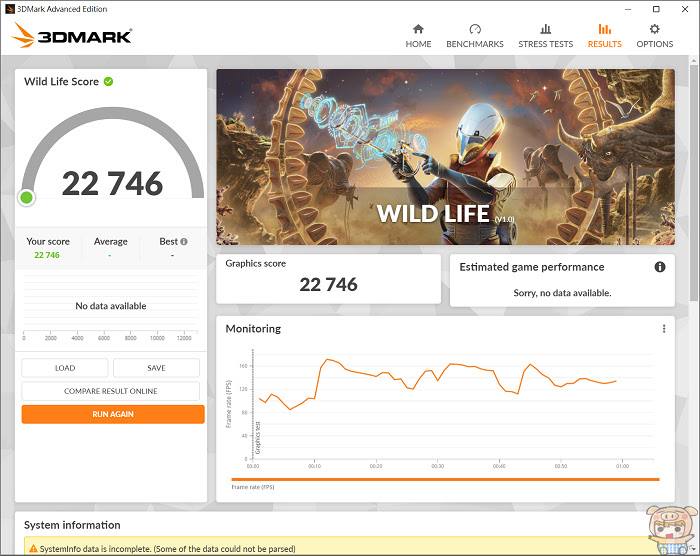Click the Stress Tests bar chart icon
The height and width of the screenshot is (556, 700).
(546, 29)
